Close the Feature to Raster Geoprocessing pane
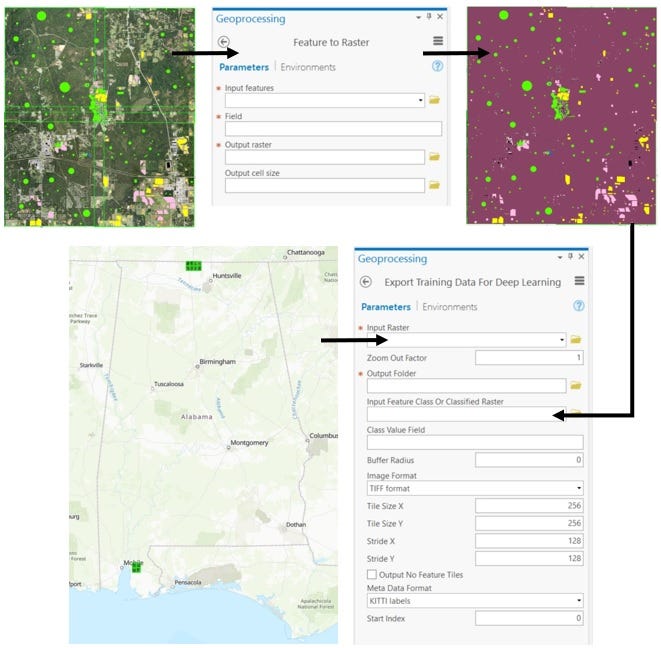 pos(440,16)
